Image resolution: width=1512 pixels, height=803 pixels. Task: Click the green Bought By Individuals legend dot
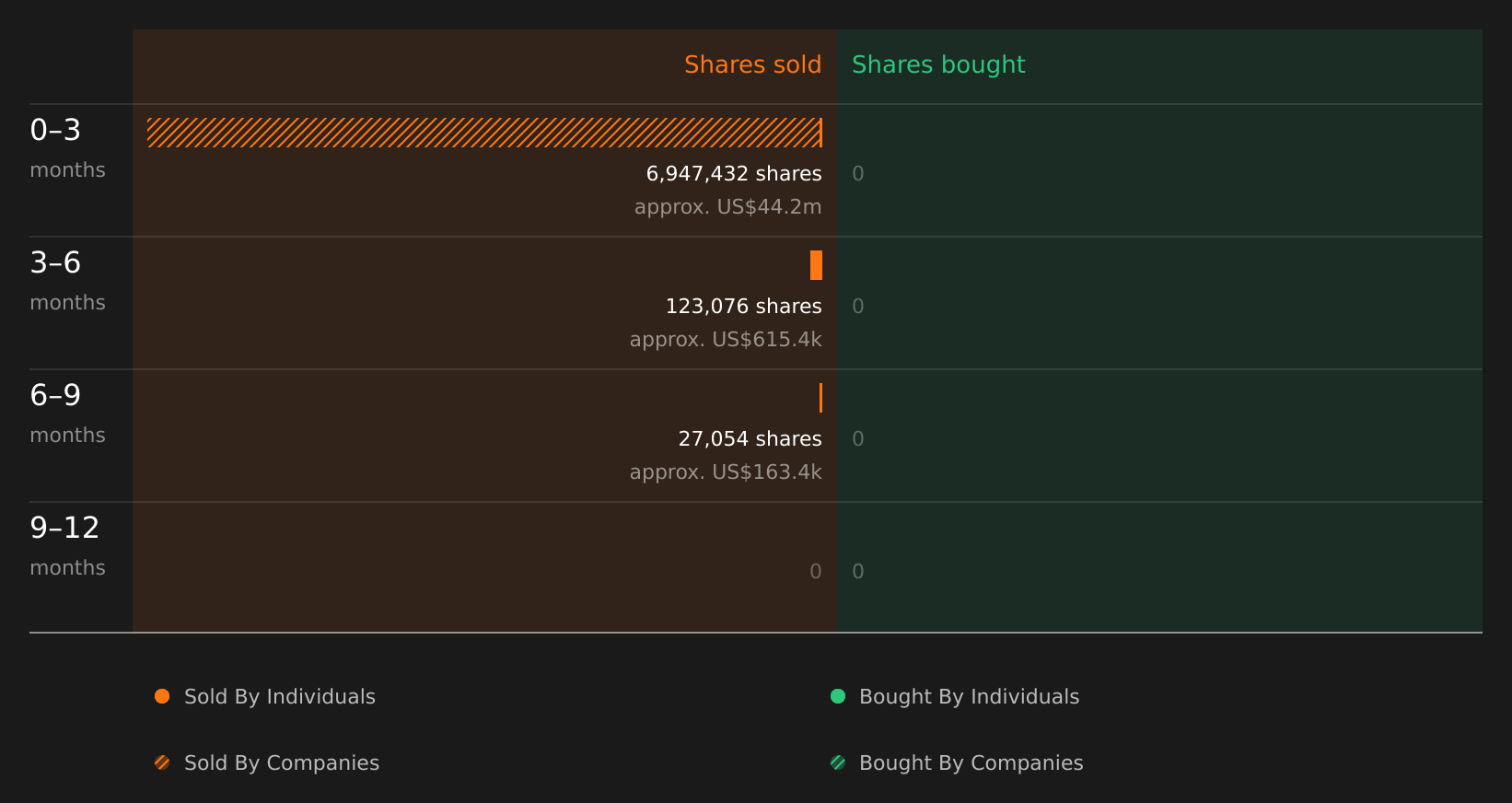coord(838,696)
